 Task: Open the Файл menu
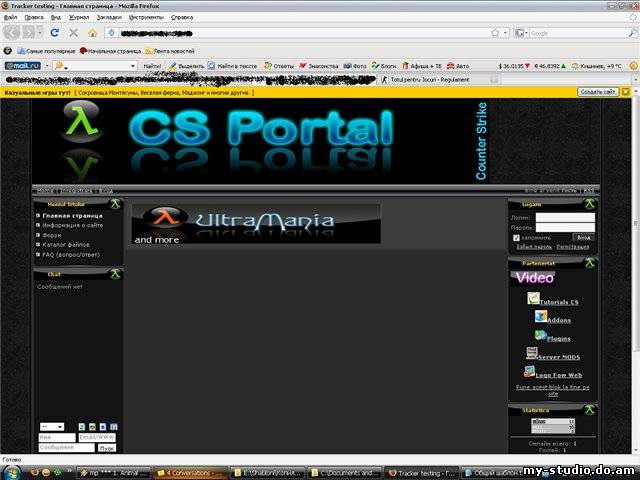[x=10, y=17]
